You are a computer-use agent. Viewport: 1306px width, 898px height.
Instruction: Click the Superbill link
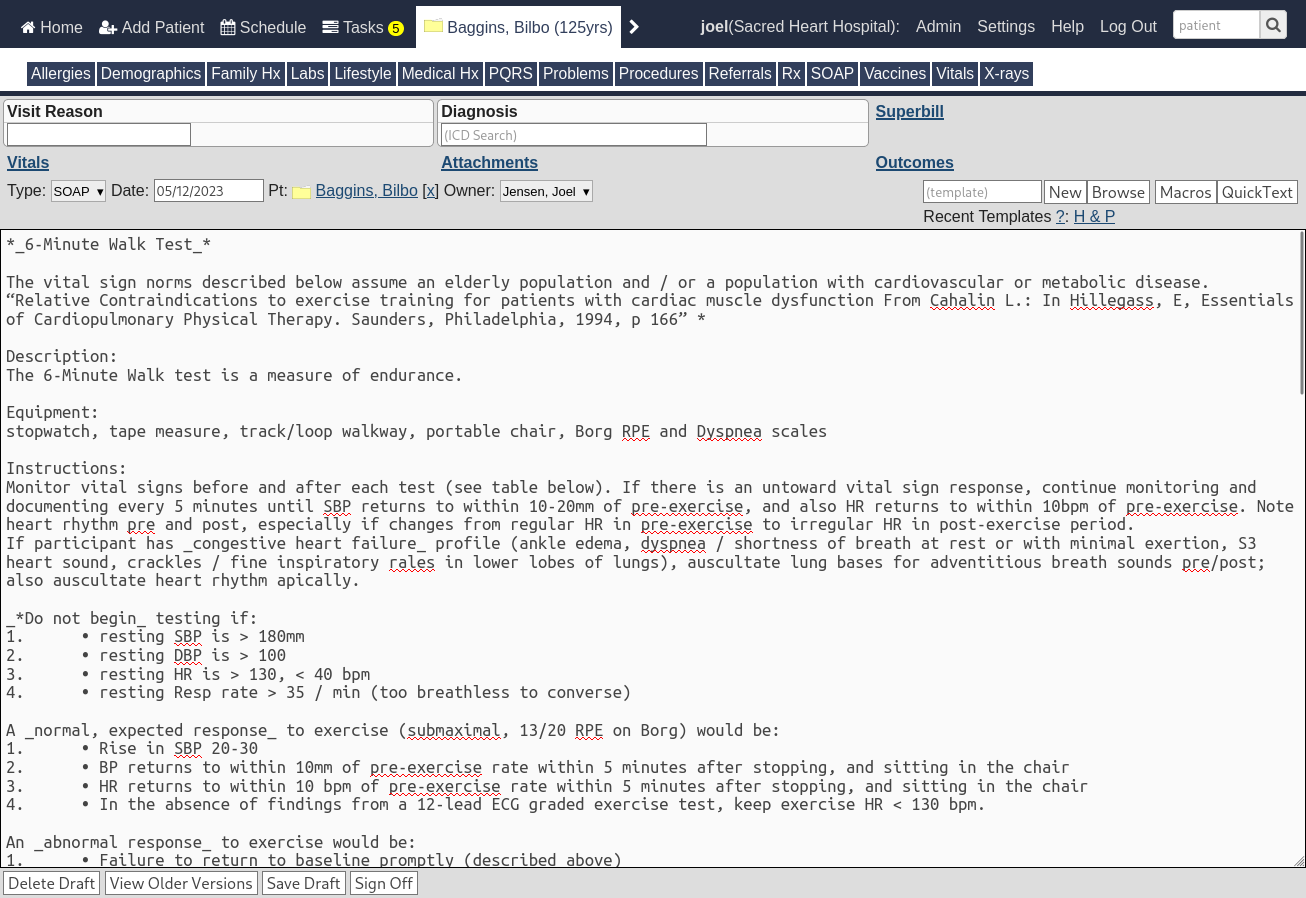[x=909, y=112]
